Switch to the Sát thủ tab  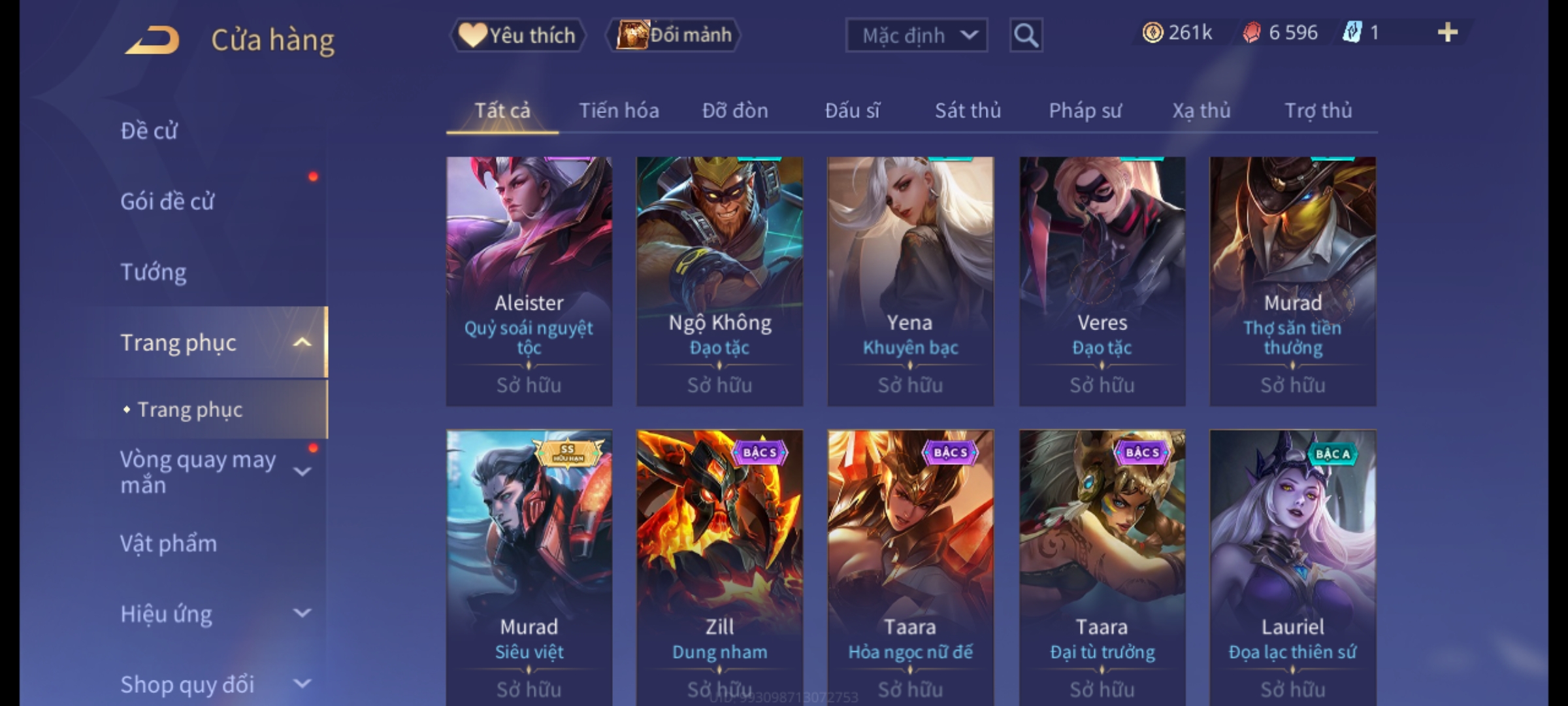(968, 110)
